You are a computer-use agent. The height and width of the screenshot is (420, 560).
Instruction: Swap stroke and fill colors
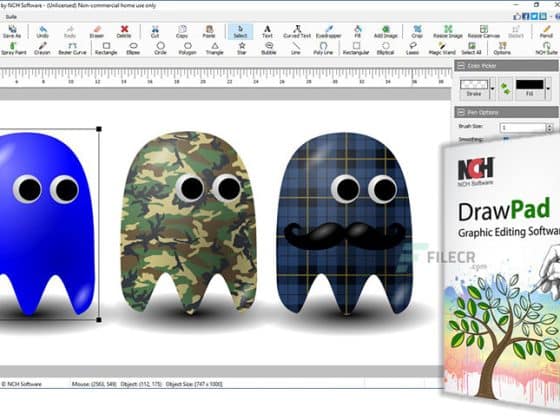coord(505,89)
